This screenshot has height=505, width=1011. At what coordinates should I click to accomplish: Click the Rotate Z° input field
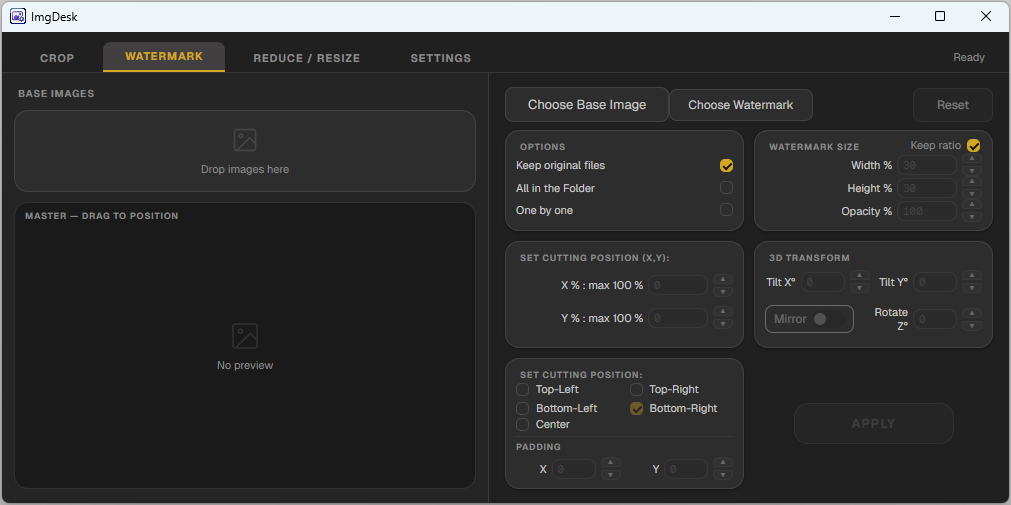pyautogui.click(x=935, y=319)
